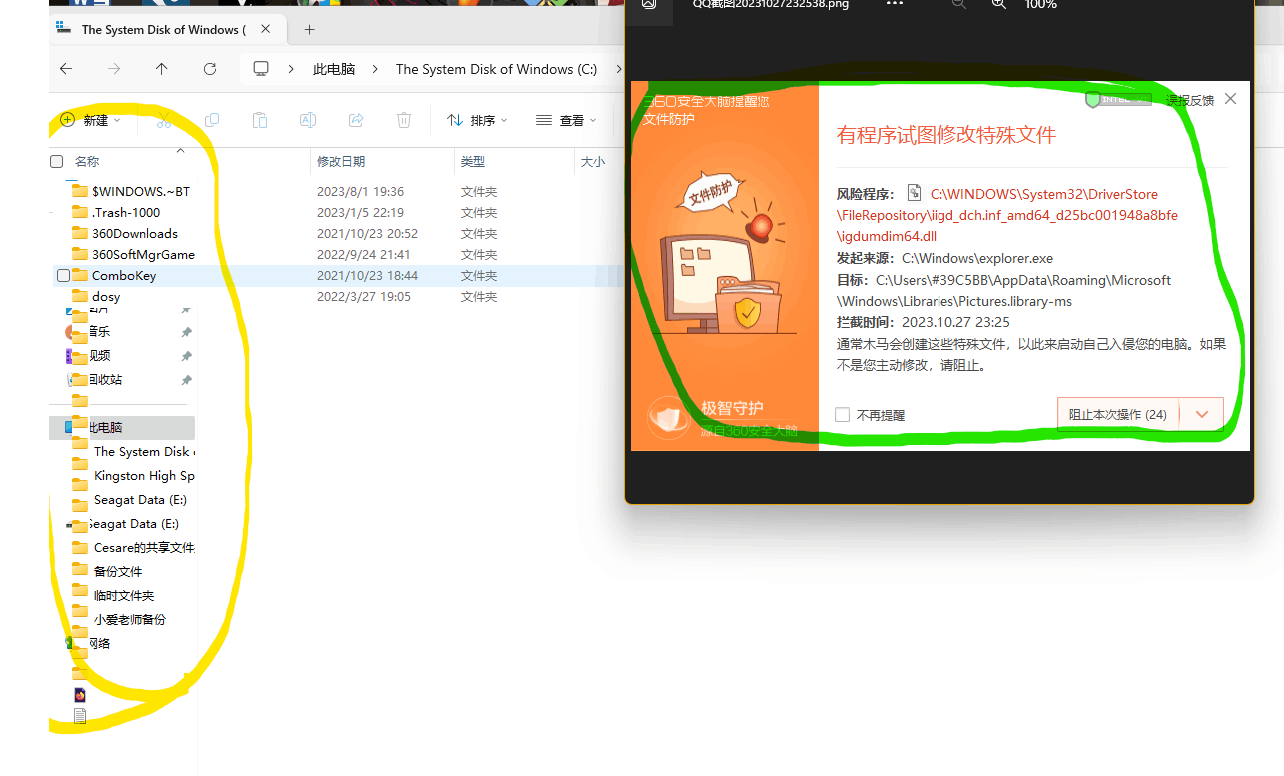Click the INTEL shield badge in popup

tap(1118, 99)
